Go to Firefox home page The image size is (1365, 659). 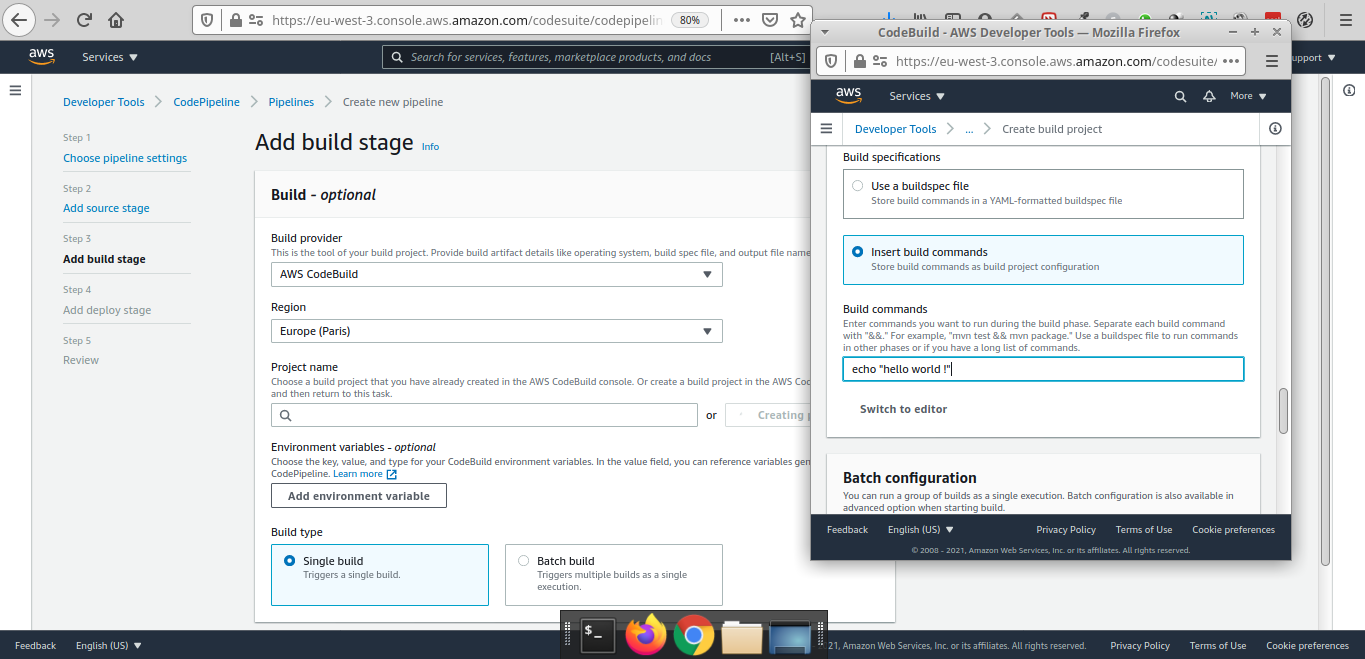[x=116, y=20]
